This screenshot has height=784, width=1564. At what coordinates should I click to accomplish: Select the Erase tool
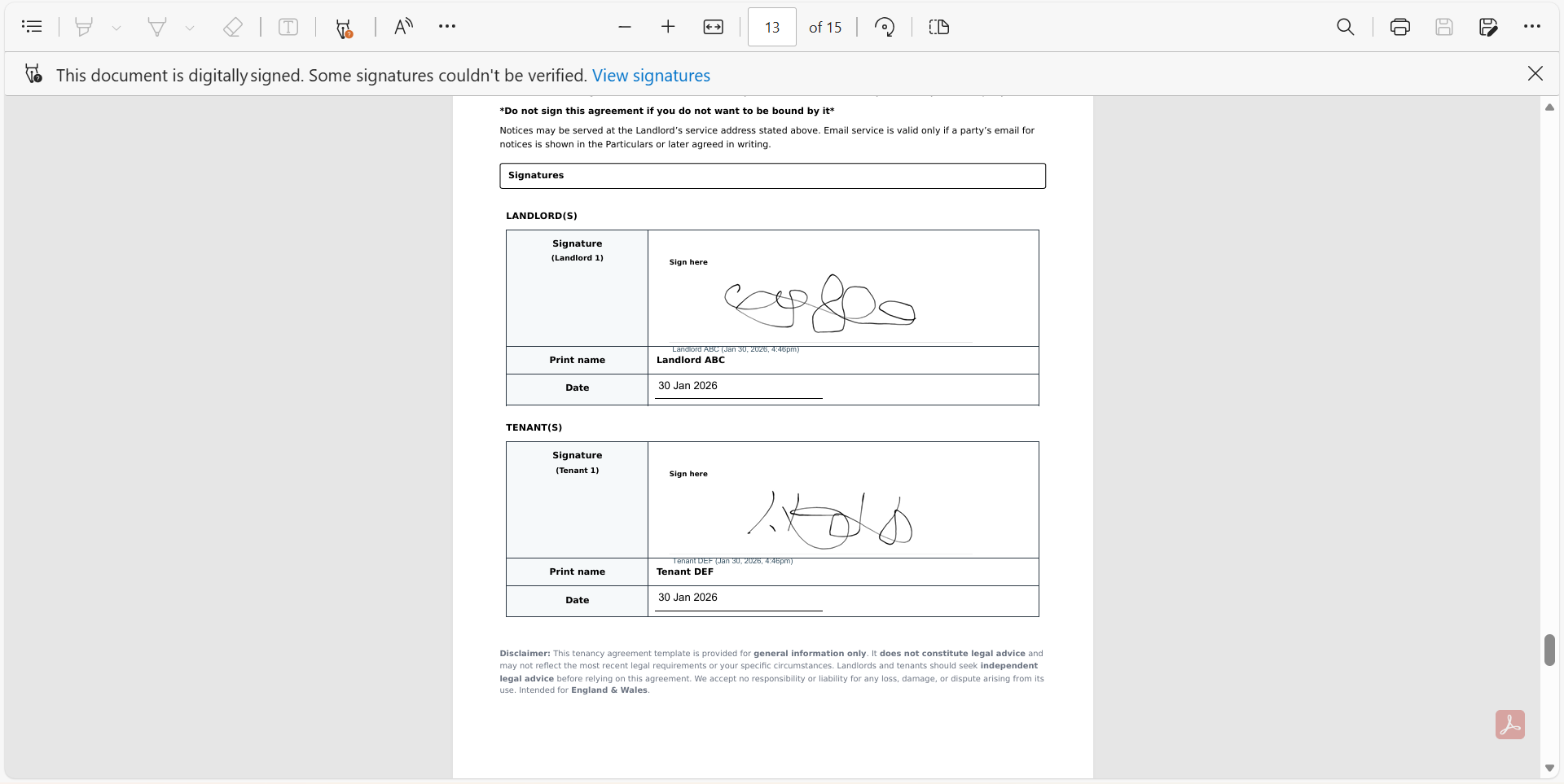(234, 26)
